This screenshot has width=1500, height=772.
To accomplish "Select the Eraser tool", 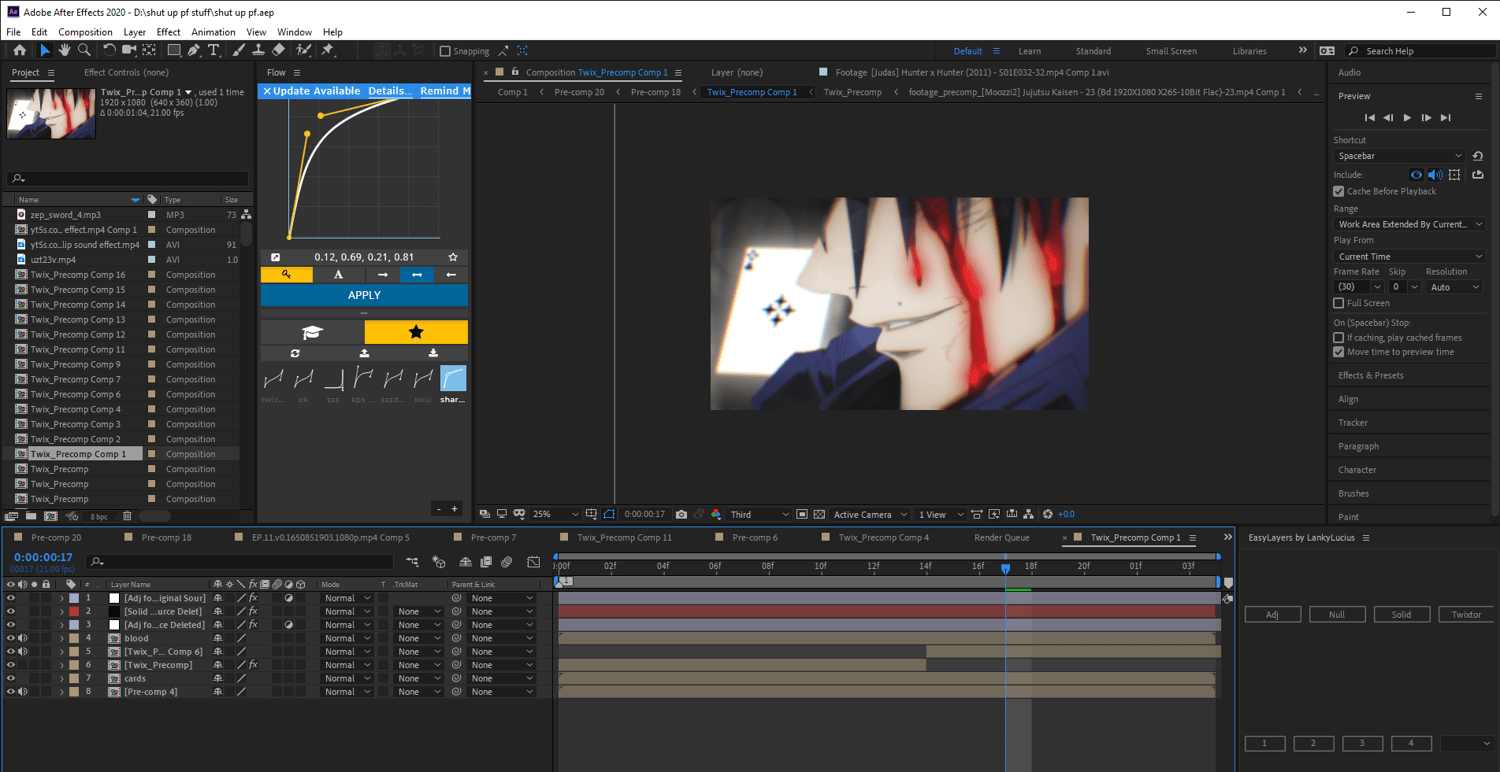I will pos(279,50).
